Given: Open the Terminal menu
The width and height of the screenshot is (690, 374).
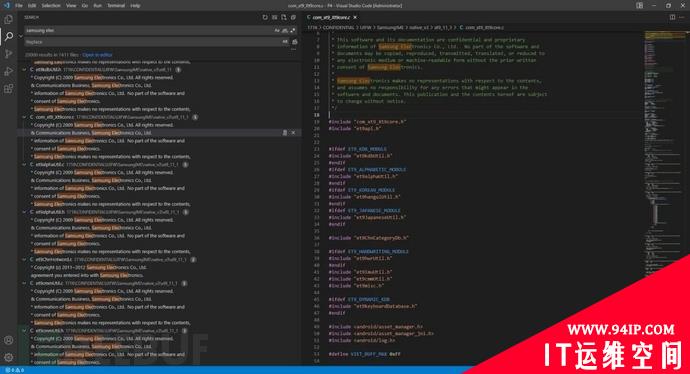Looking at the screenshot, I should pos(116,5).
